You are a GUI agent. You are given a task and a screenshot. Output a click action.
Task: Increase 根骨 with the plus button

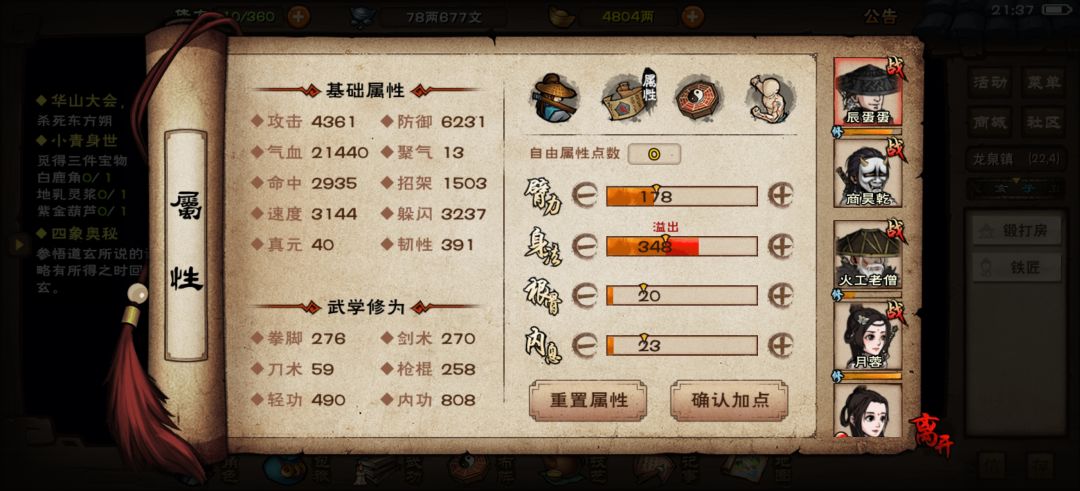coord(781,295)
